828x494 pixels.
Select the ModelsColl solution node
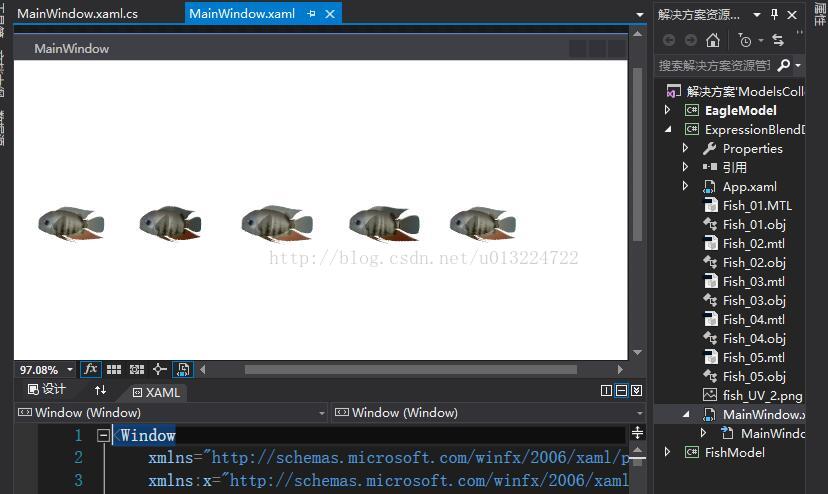click(745, 91)
